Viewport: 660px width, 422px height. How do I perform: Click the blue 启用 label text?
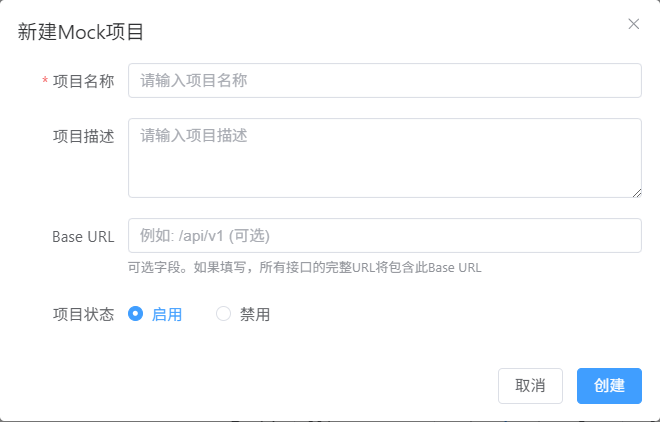pyautogui.click(x=167, y=314)
